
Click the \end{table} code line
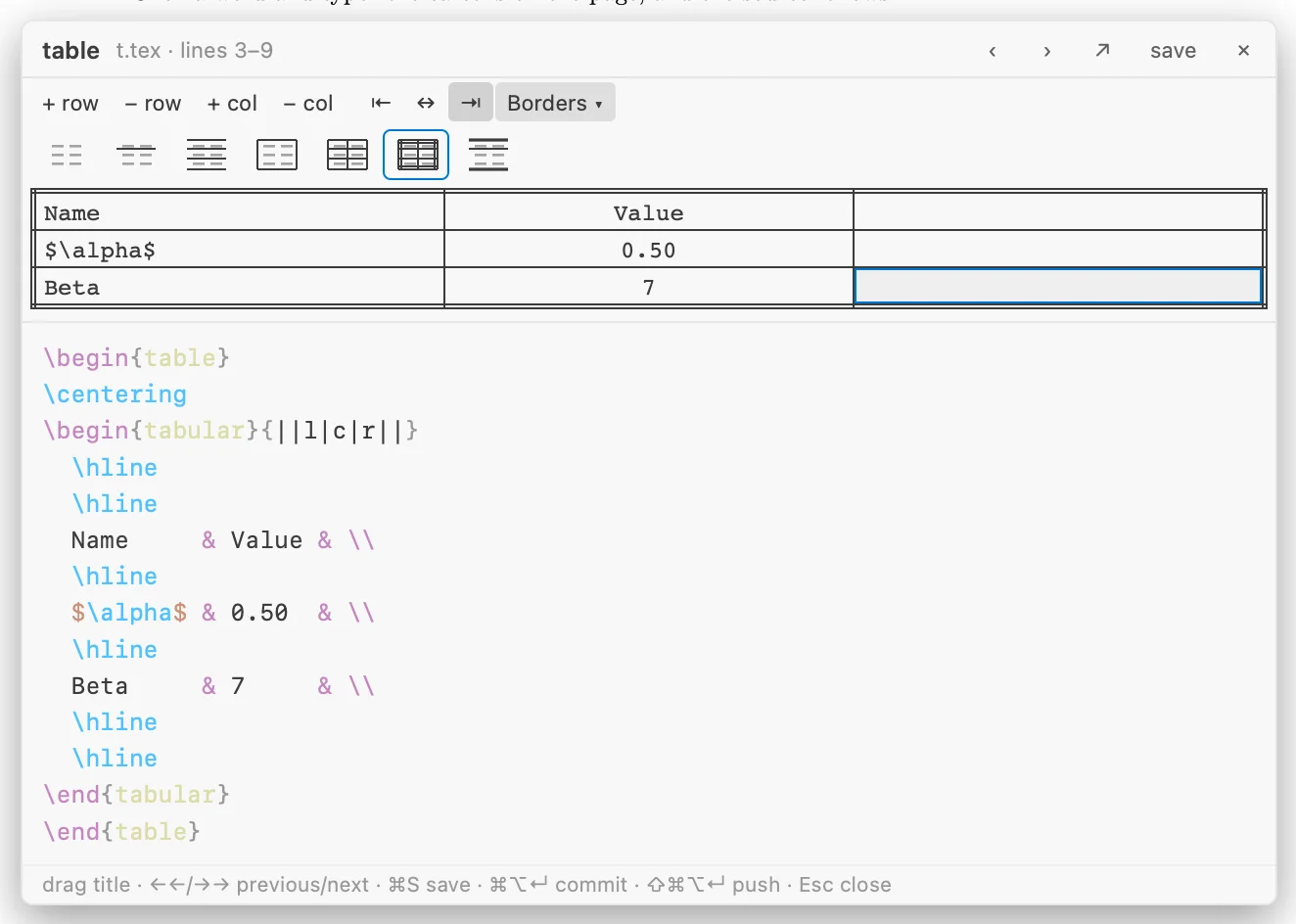coord(121,831)
